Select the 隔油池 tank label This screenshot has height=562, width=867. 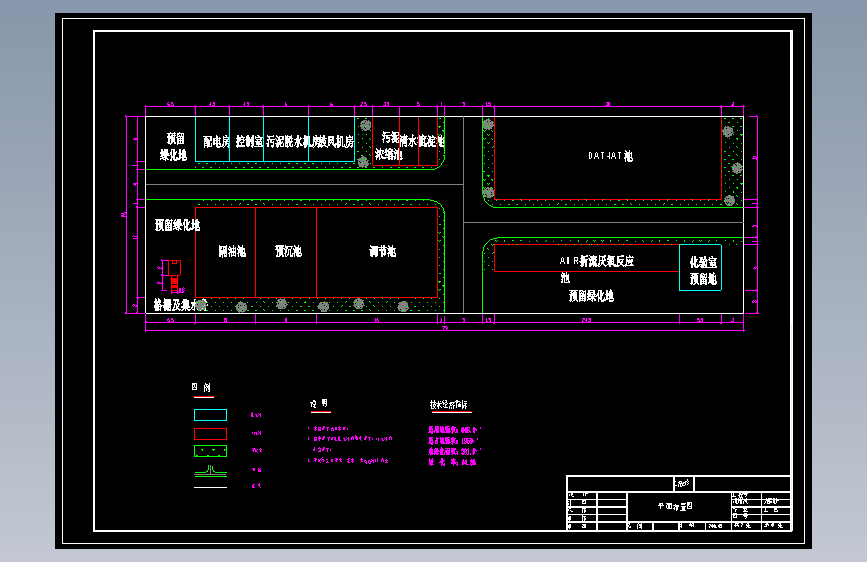232,252
